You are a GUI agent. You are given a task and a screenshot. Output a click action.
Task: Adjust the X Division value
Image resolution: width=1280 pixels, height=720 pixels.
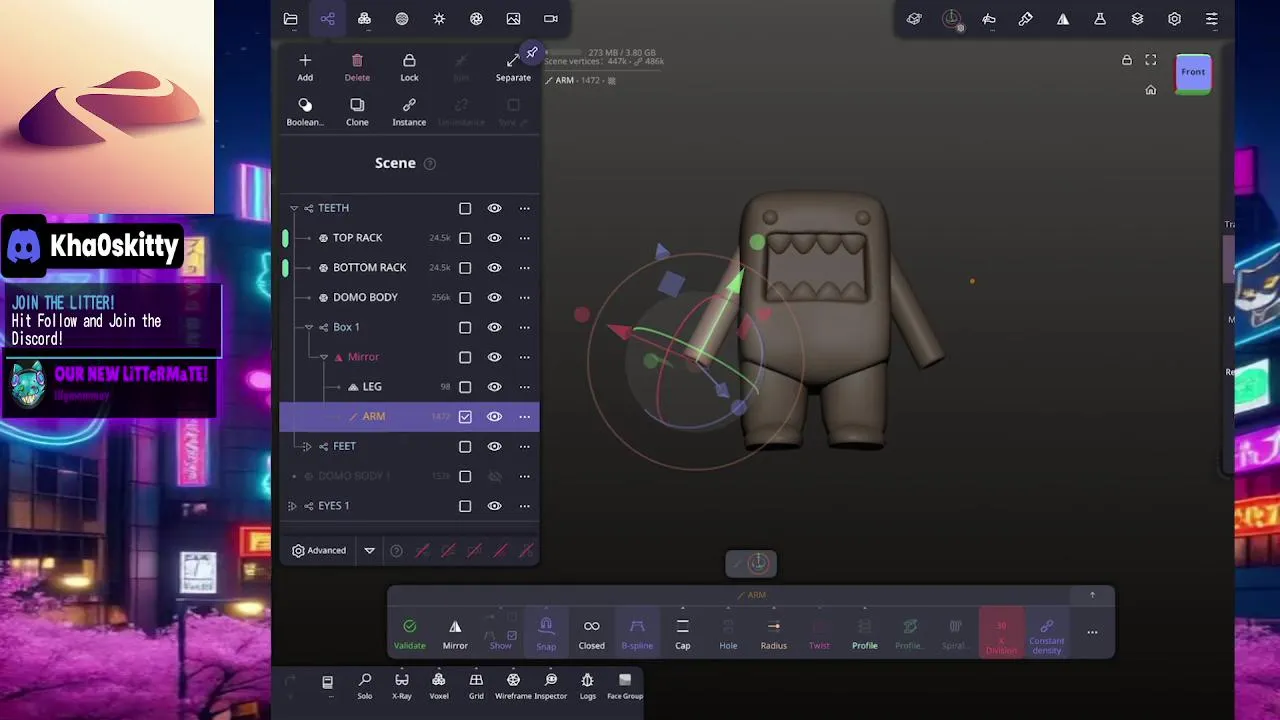(1001, 634)
